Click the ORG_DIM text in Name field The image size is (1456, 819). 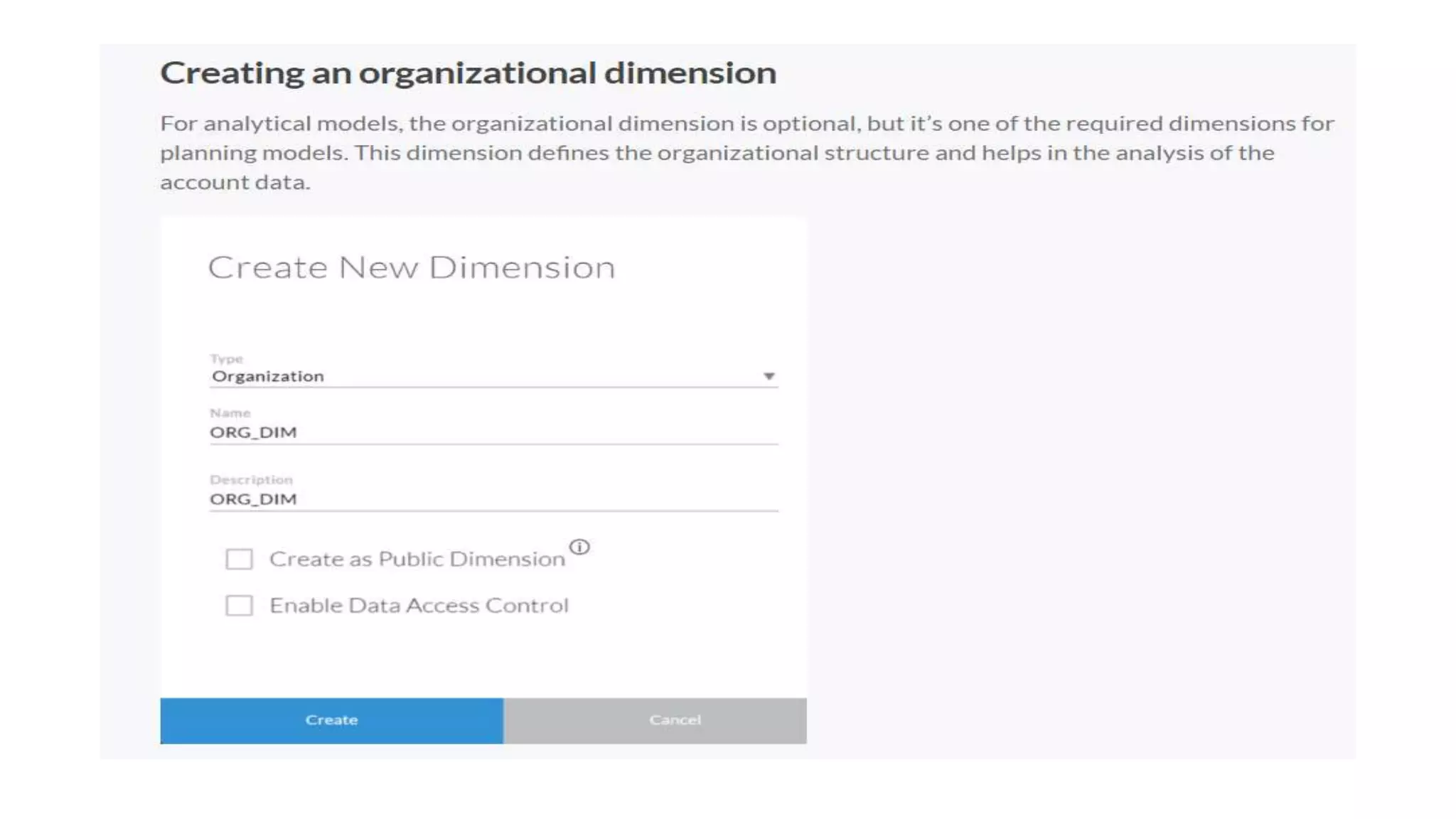click(x=253, y=432)
